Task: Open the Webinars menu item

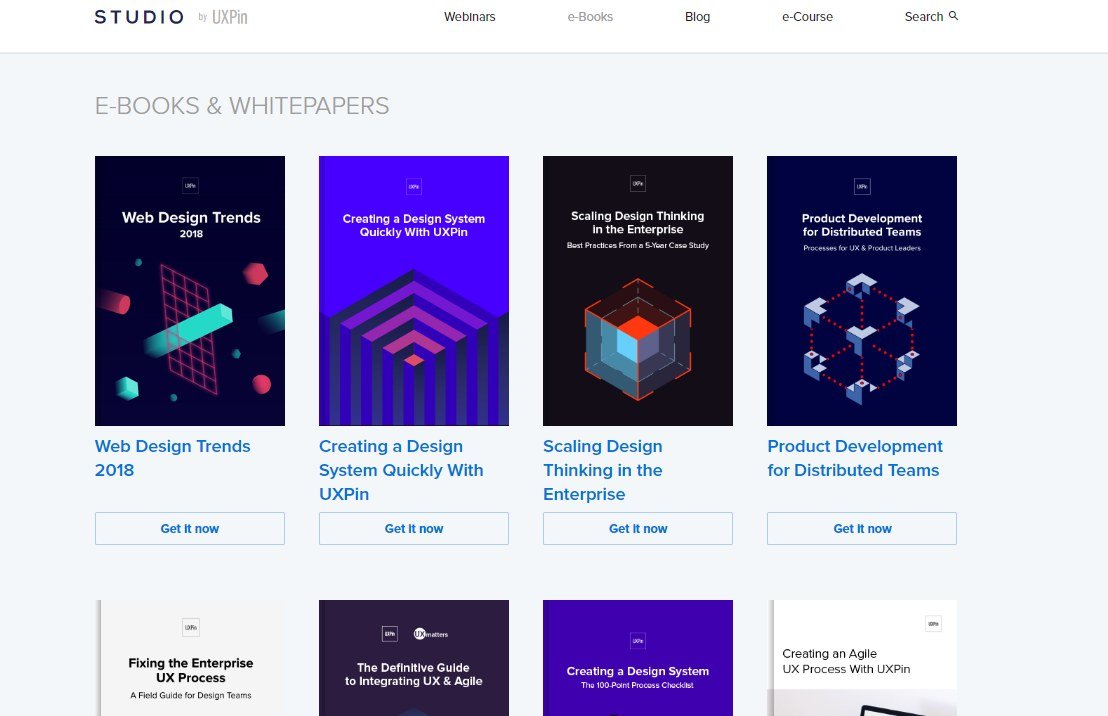Action: coord(469,17)
